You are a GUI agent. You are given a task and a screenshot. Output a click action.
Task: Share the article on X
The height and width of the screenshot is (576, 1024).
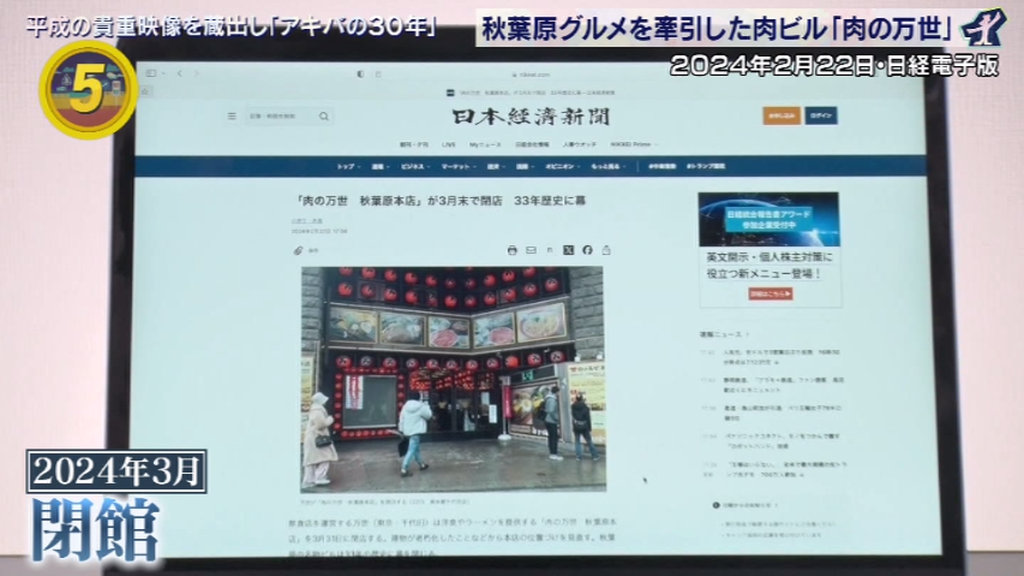[x=569, y=250]
